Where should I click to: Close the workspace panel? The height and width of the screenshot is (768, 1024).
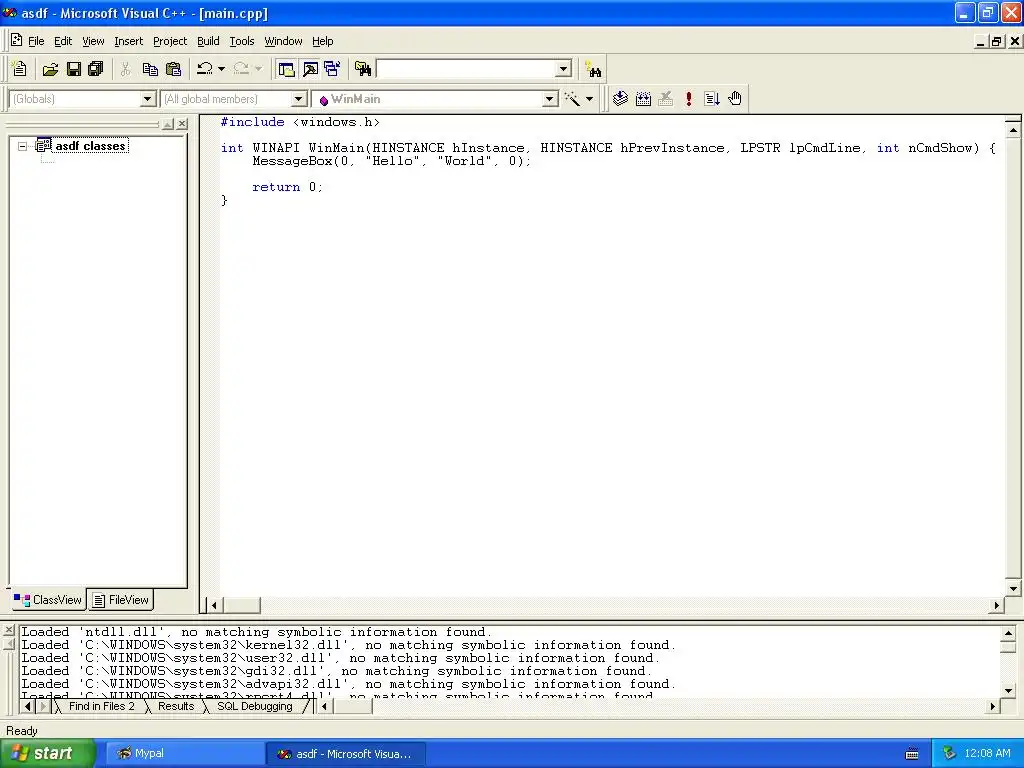(182, 123)
